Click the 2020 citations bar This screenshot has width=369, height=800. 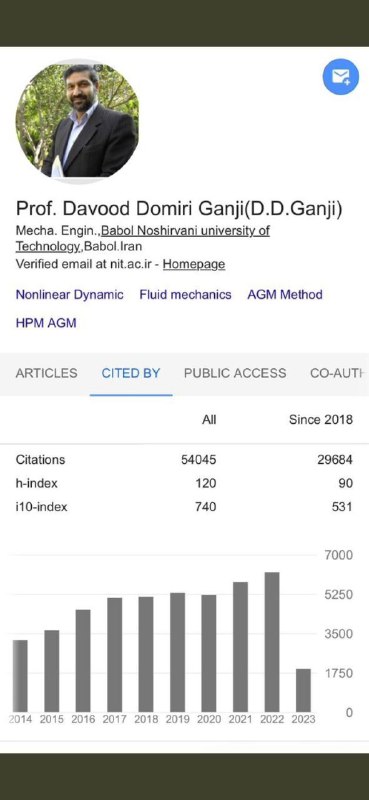[x=209, y=653]
